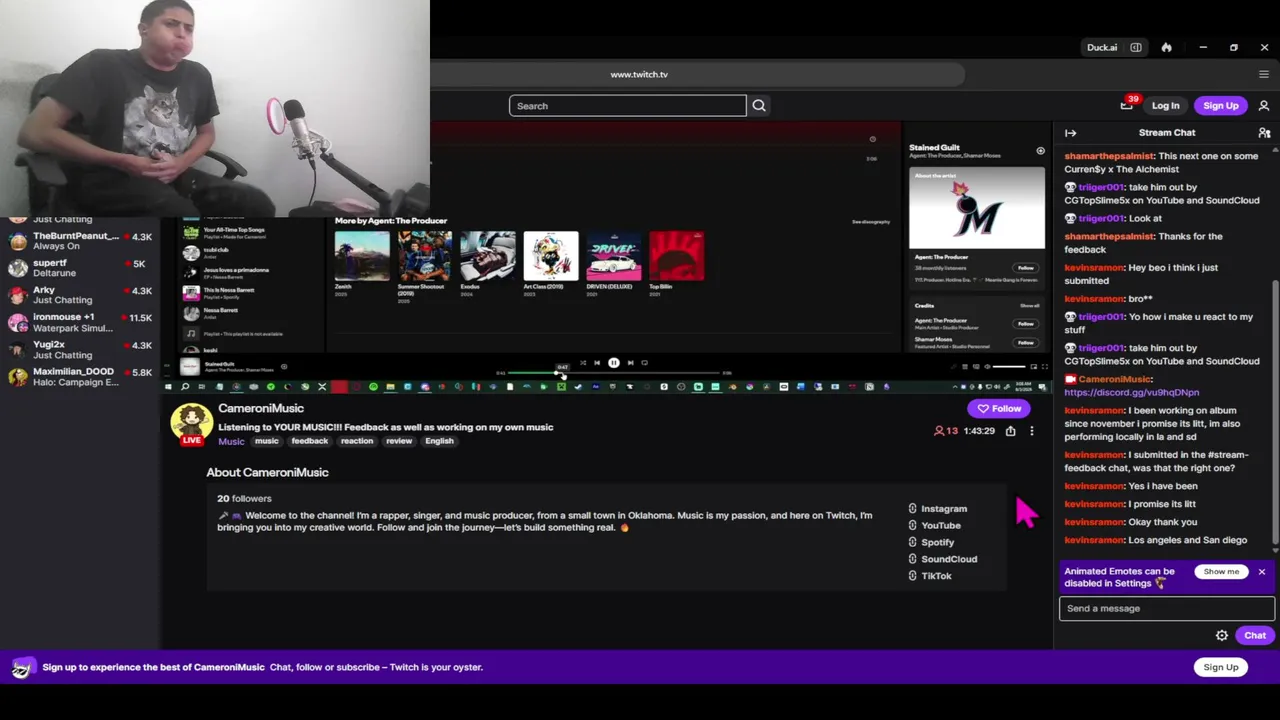Dismiss the Animated Emotes notice
1280x720 pixels.
click(1261, 572)
